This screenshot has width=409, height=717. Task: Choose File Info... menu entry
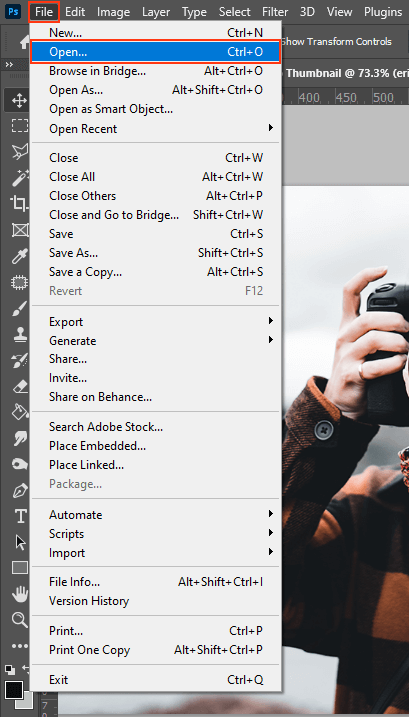point(156,582)
